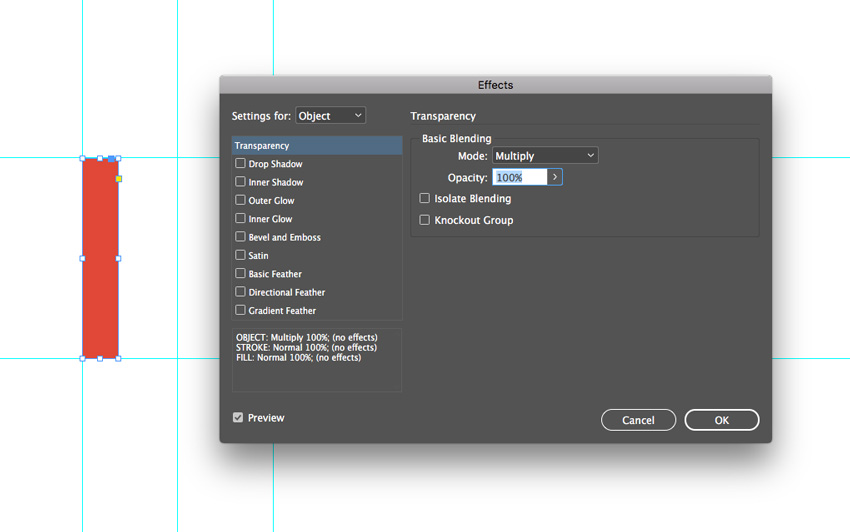Screen dimensions: 850x532
Task: Check the Bevel and Emboss box
Action: [x=240, y=237]
